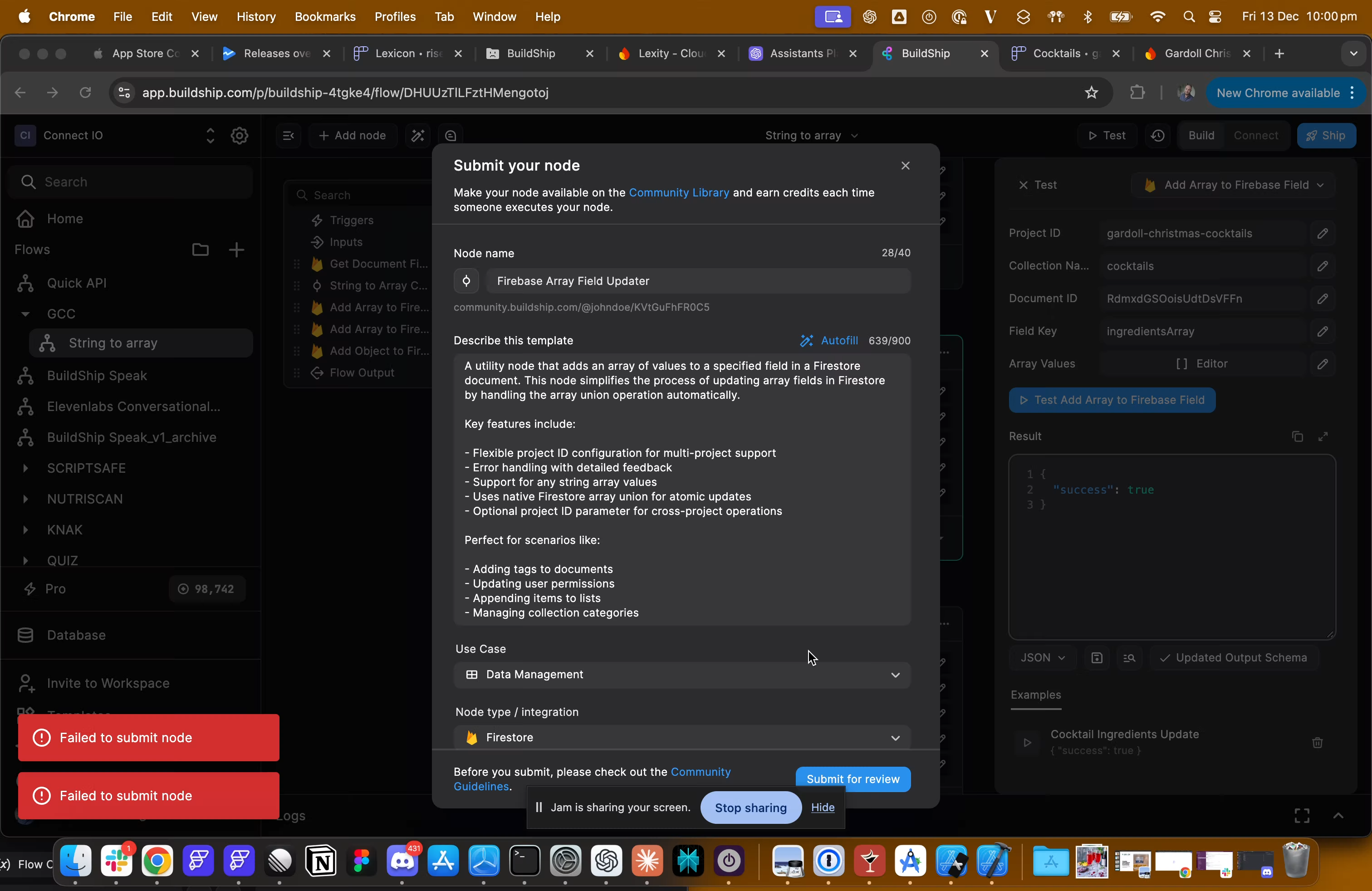Expand the SCRIPTSAFE folder
1372x891 pixels.
(x=25, y=468)
